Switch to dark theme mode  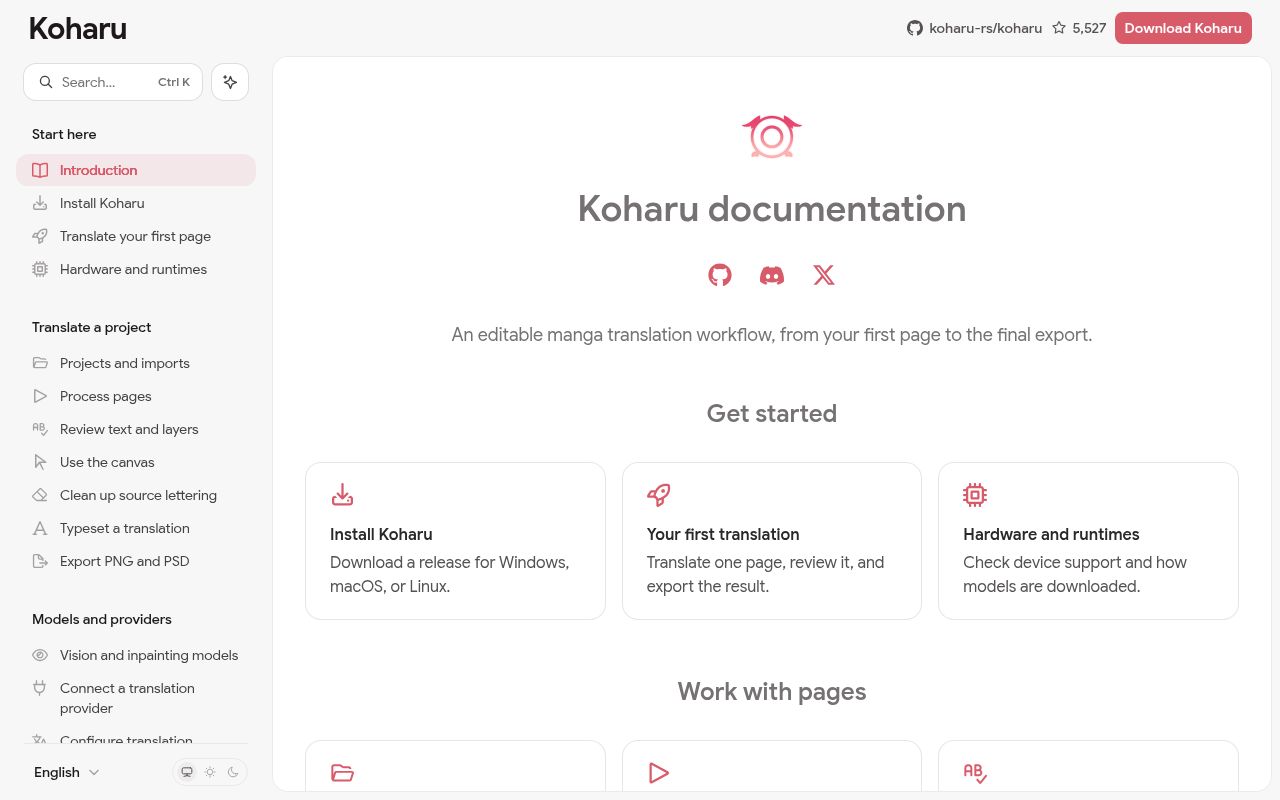[233, 772]
